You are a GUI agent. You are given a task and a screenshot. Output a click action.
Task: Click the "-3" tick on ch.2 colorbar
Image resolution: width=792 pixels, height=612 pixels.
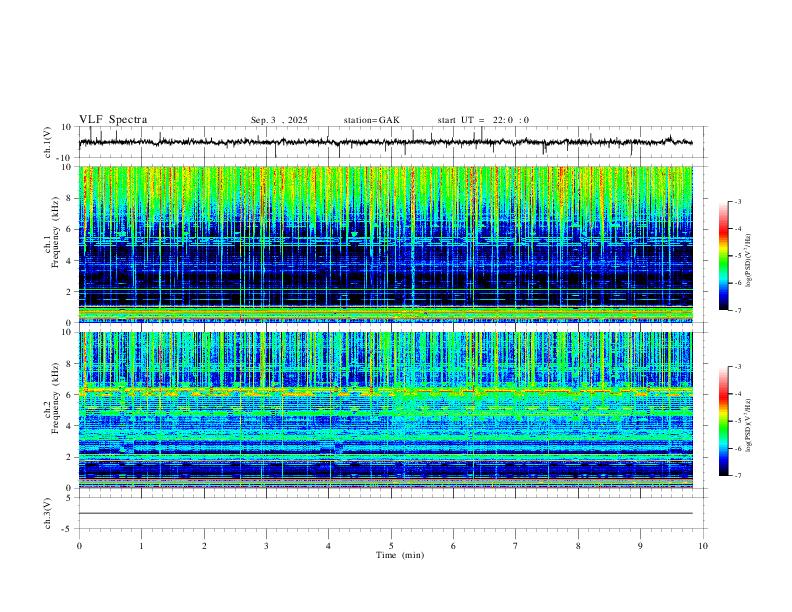coord(738,367)
